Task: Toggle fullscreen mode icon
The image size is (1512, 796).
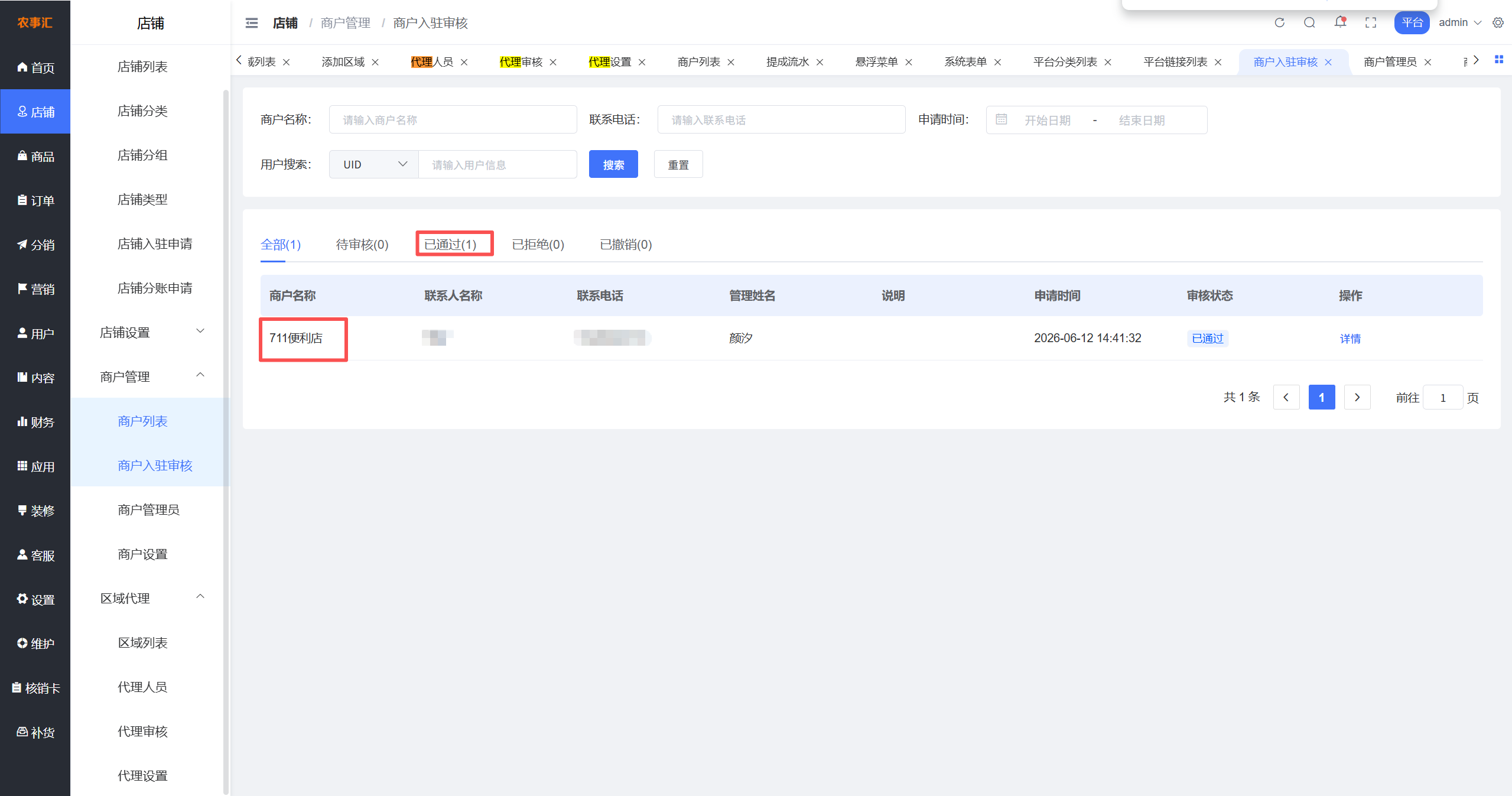Action: click(1371, 23)
